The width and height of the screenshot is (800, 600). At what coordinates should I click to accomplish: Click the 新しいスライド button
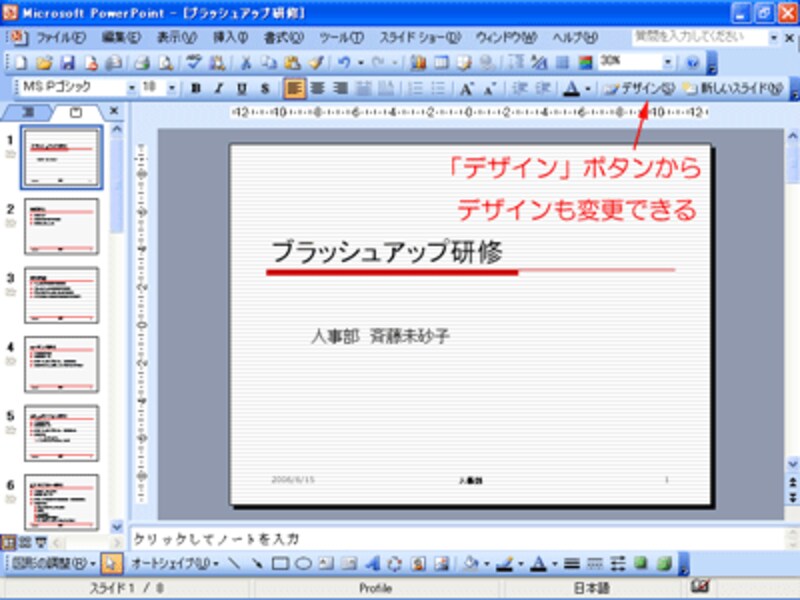[734, 89]
